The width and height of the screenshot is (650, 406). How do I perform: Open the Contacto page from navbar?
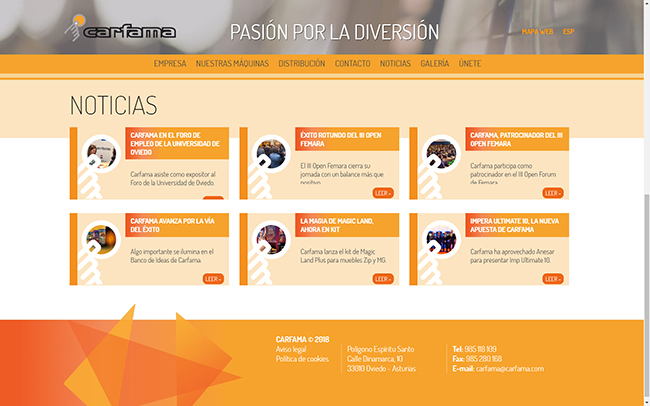pos(352,64)
